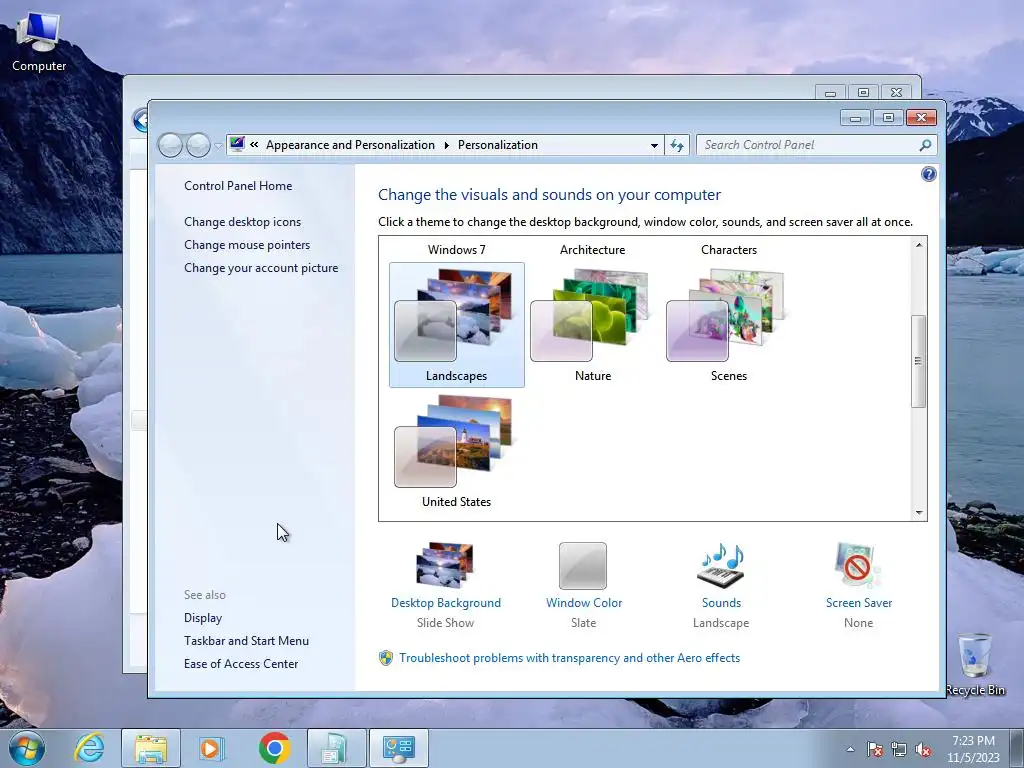This screenshot has height=768, width=1024.
Task: Open Change desktop icons
Action: pos(242,221)
